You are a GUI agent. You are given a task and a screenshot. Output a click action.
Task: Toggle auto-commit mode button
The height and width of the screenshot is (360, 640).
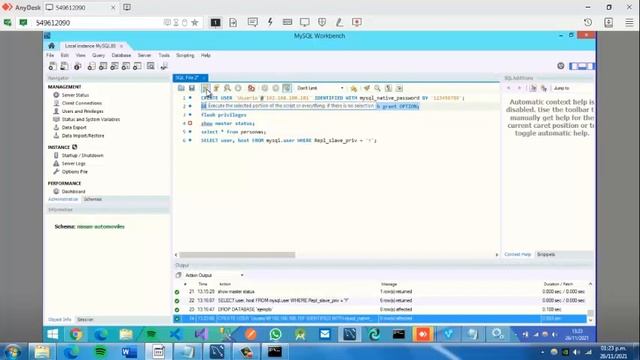[287, 88]
